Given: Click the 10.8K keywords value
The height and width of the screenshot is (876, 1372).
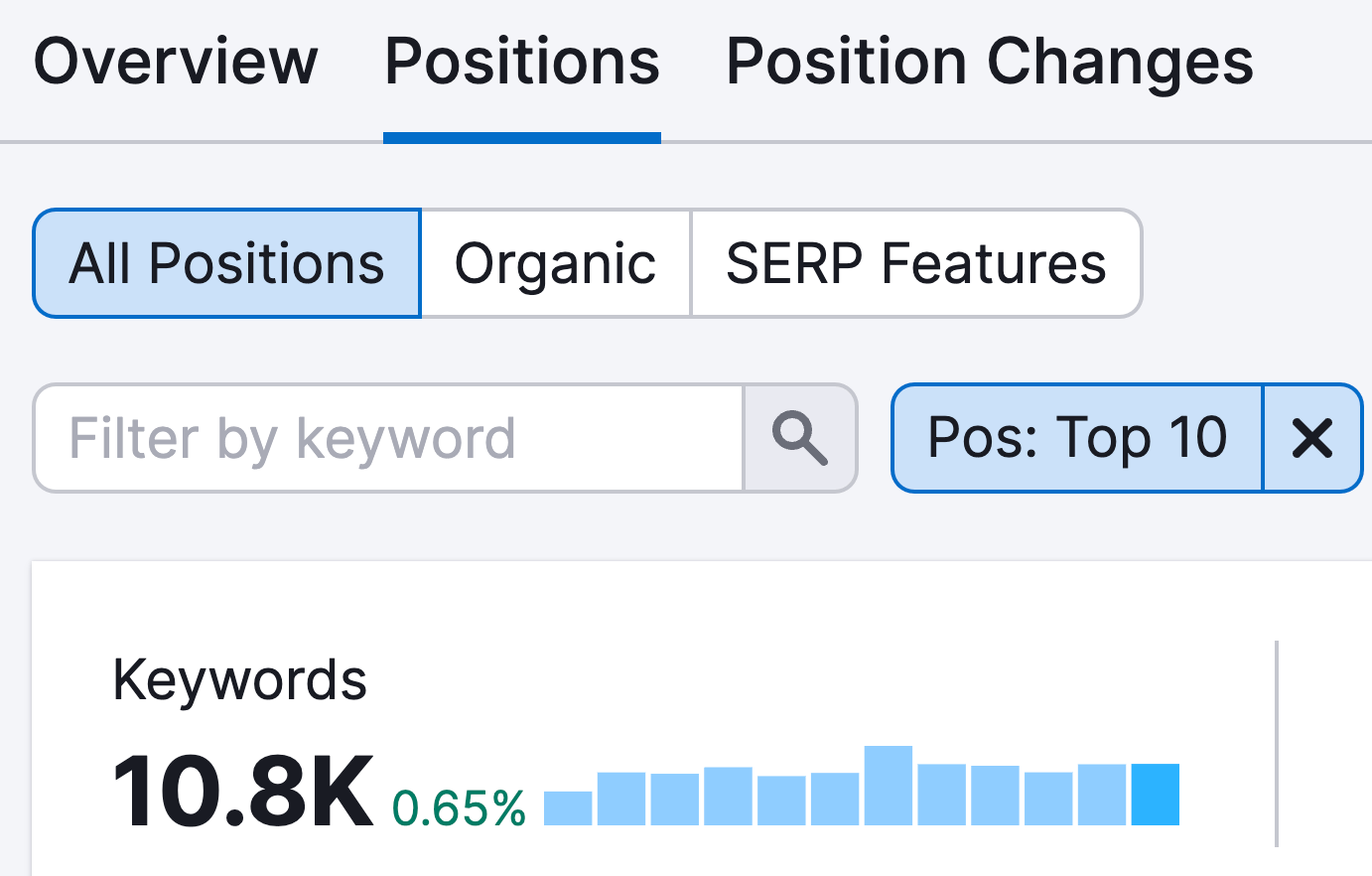Looking at the screenshot, I should pos(243,792).
